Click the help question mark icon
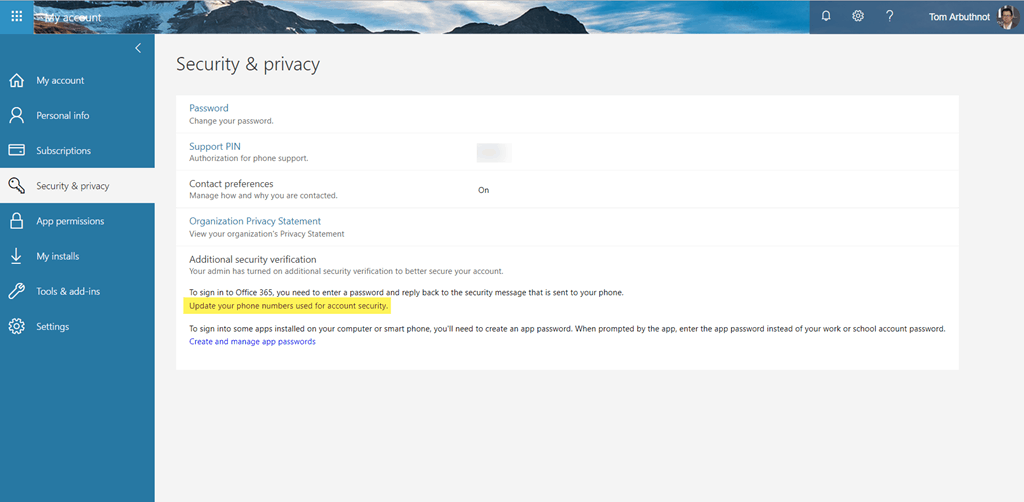This screenshot has height=502, width=1024. pyautogui.click(x=889, y=16)
